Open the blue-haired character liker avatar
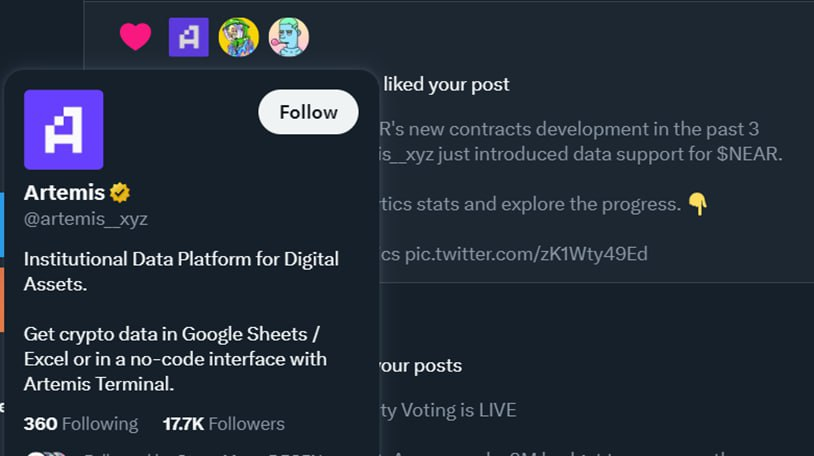This screenshot has width=814, height=456. tap(289, 37)
